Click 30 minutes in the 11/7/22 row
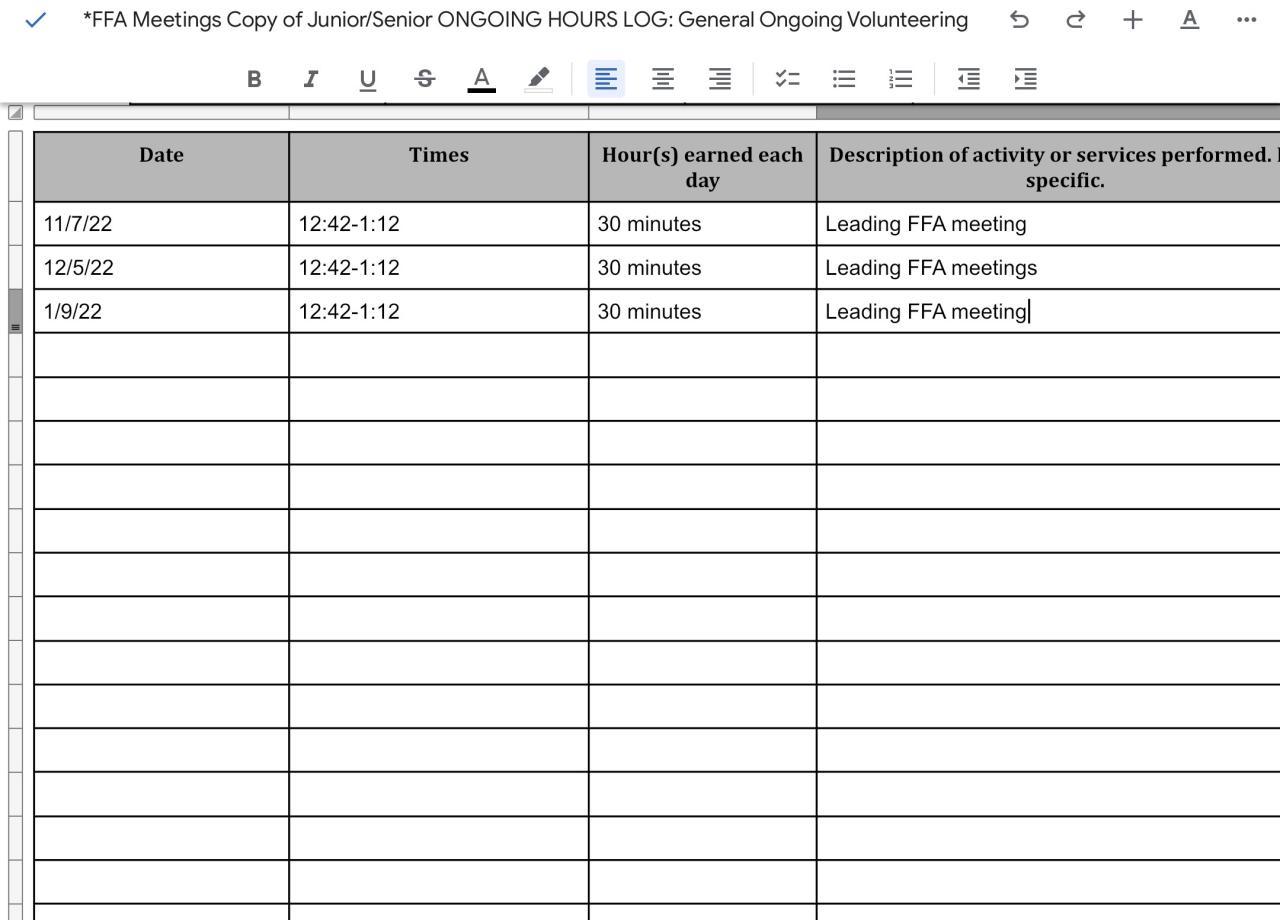This screenshot has width=1280, height=920. click(x=650, y=224)
